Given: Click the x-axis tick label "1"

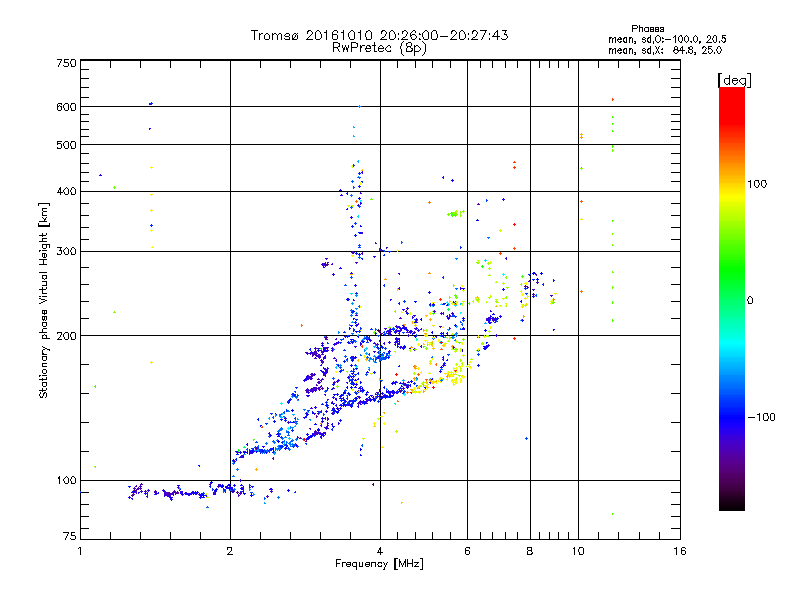Looking at the screenshot, I should [80, 551].
